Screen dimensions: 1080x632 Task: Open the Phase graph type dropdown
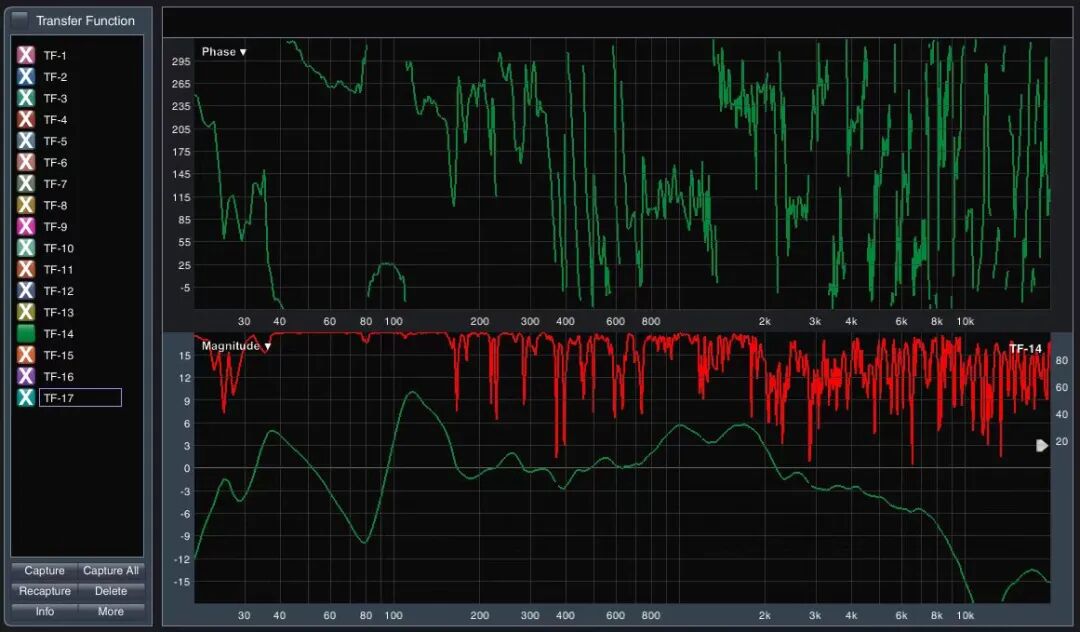(x=224, y=52)
